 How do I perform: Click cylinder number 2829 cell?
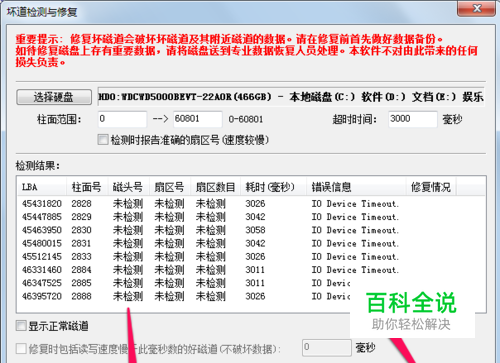pyautogui.click(x=81, y=217)
